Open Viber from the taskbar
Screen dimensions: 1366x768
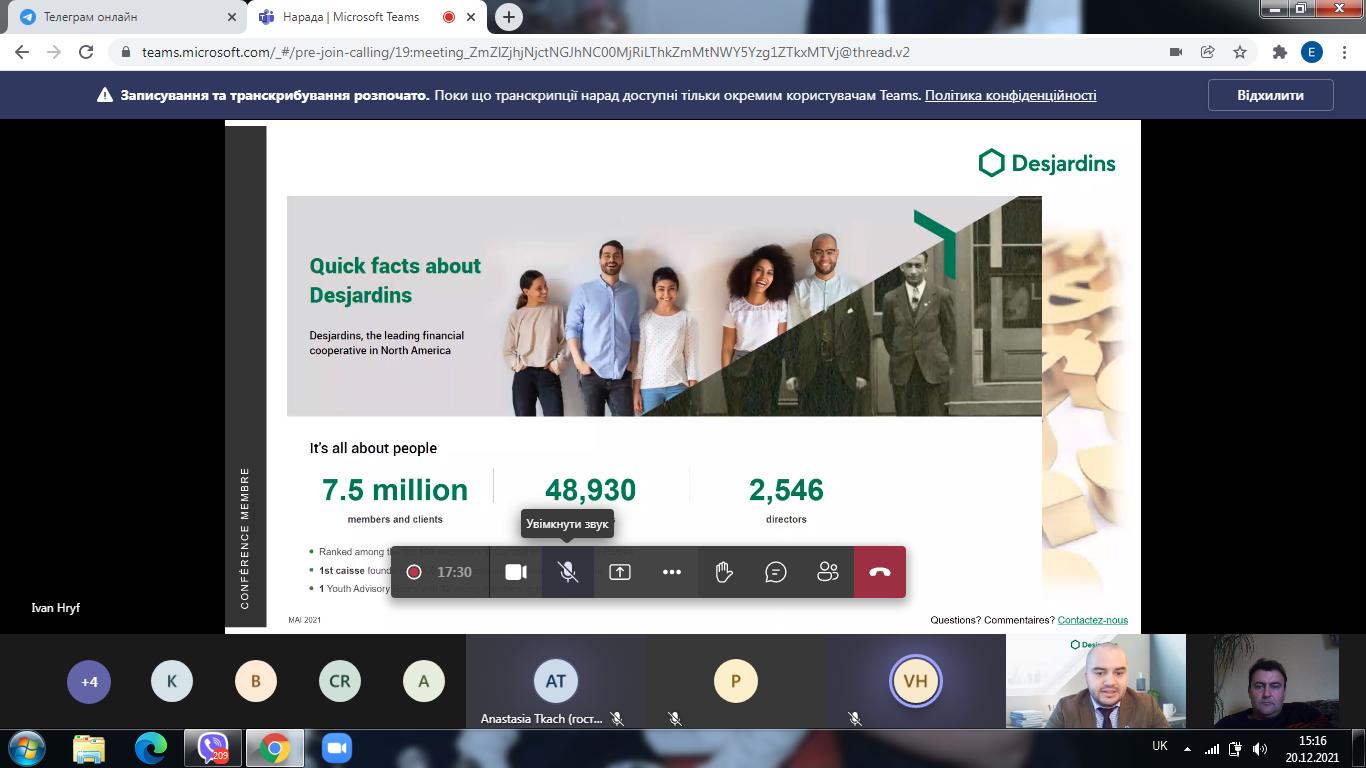[x=213, y=748]
